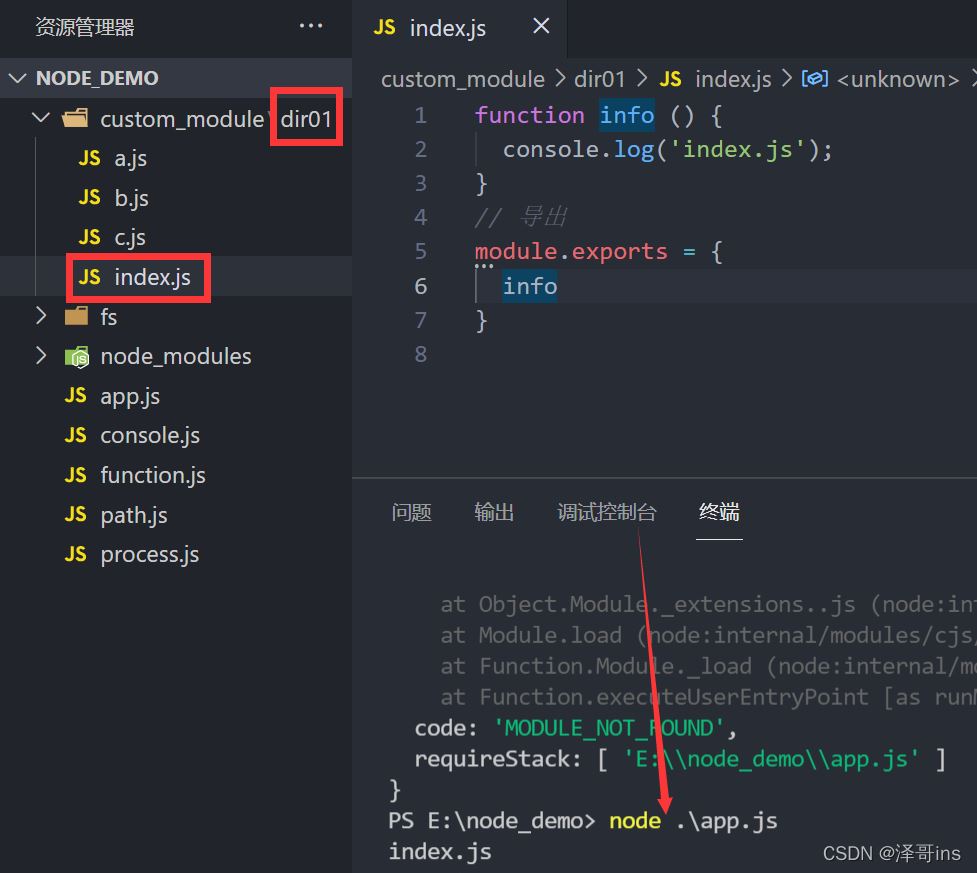Expand the node_modules folder
Image resolution: width=977 pixels, height=873 pixels.
click(x=41, y=356)
